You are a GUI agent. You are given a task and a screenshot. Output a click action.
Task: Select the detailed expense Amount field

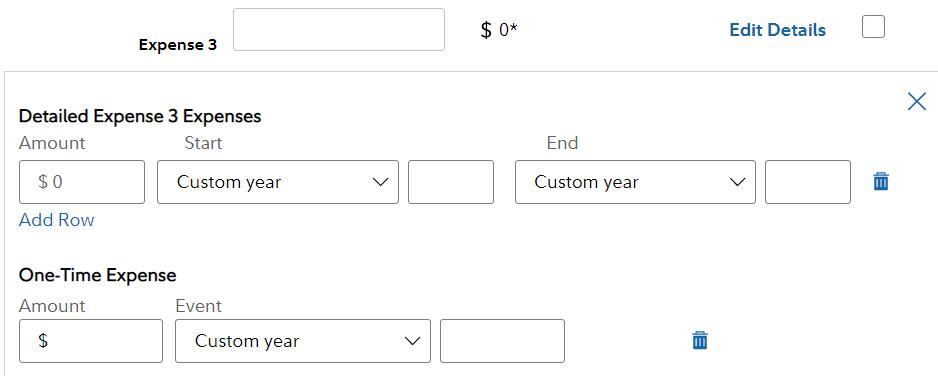82,182
